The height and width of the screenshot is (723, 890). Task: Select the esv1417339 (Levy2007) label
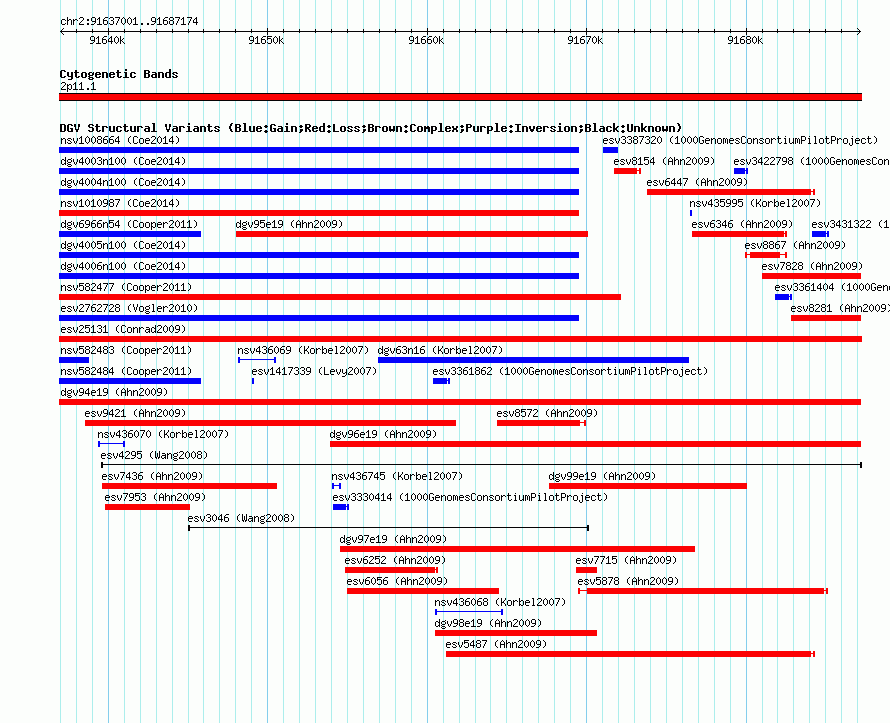click(x=314, y=371)
